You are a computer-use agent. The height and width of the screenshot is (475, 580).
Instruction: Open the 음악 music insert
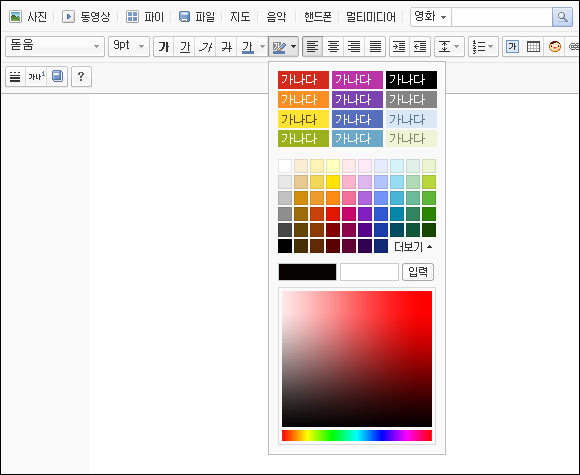coord(276,17)
